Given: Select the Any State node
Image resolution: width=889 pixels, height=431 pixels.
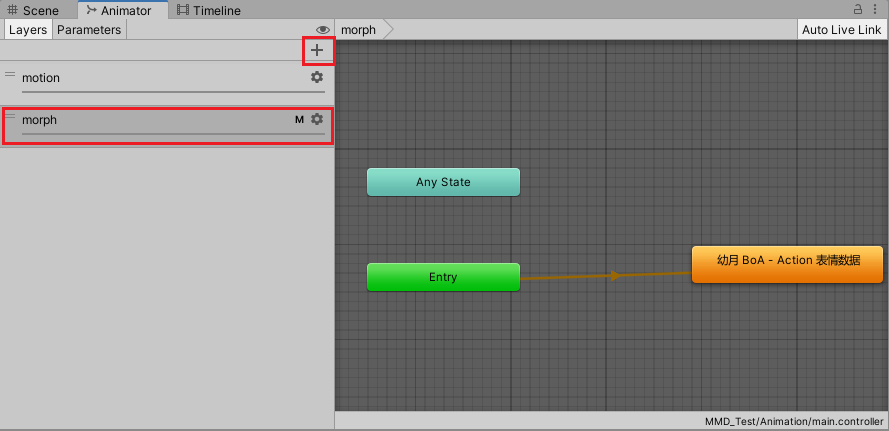Looking at the screenshot, I should (x=443, y=182).
